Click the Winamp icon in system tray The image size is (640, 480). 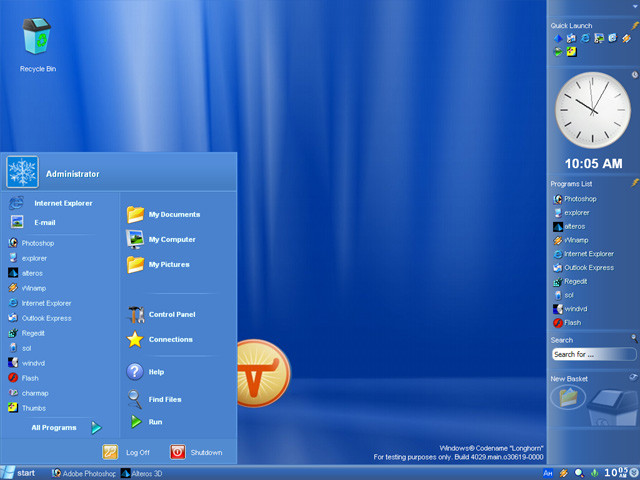coord(563,473)
